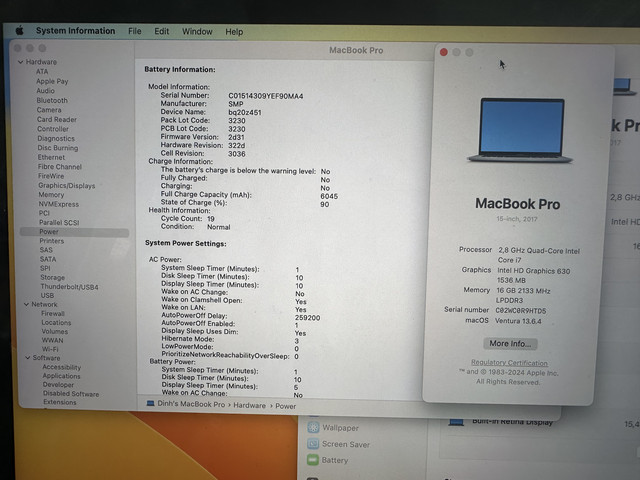Open Battery in System Settings sidebar
Image resolution: width=640 pixels, height=480 pixels.
pos(334,460)
